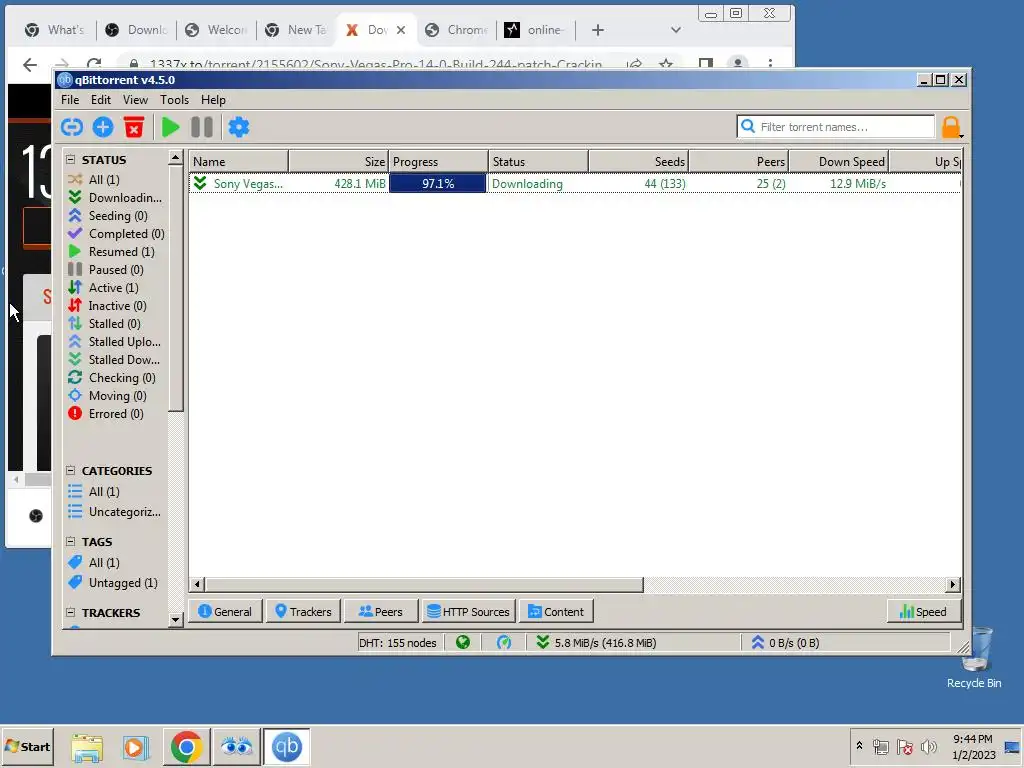Select Moving (0) filter
This screenshot has width=1024, height=768.
coord(107,396)
